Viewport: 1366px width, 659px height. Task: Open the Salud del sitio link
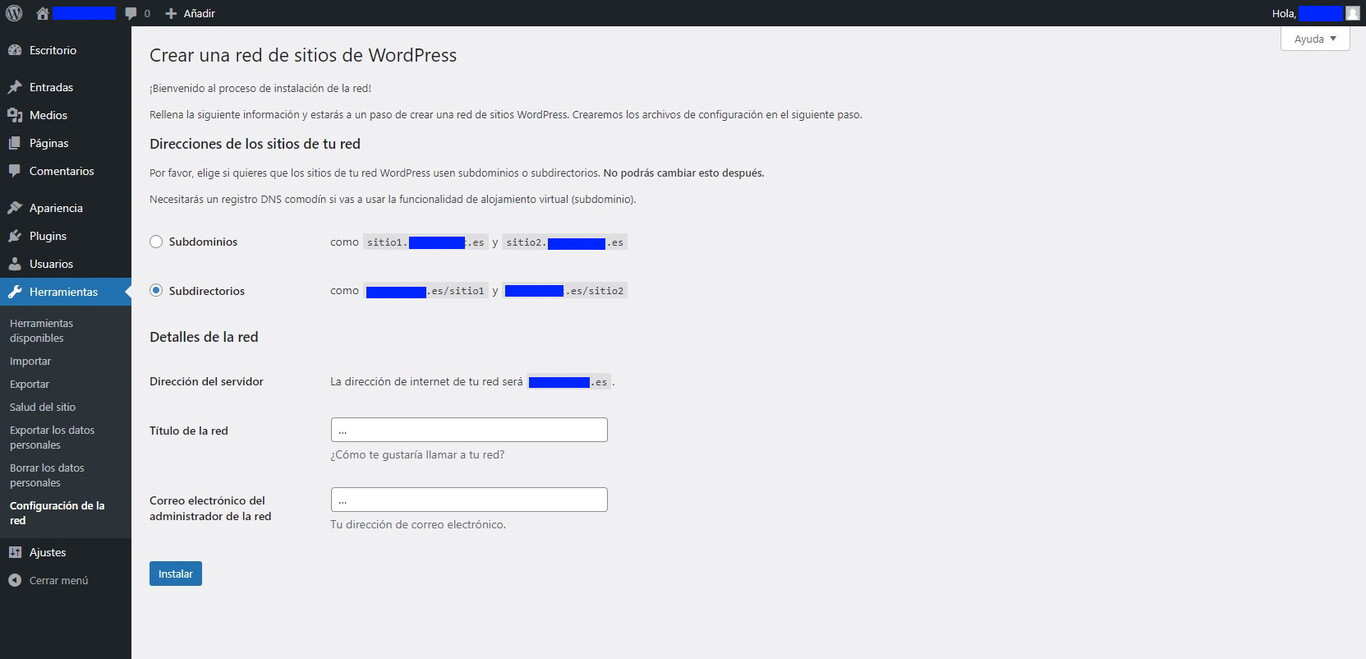pos(43,407)
